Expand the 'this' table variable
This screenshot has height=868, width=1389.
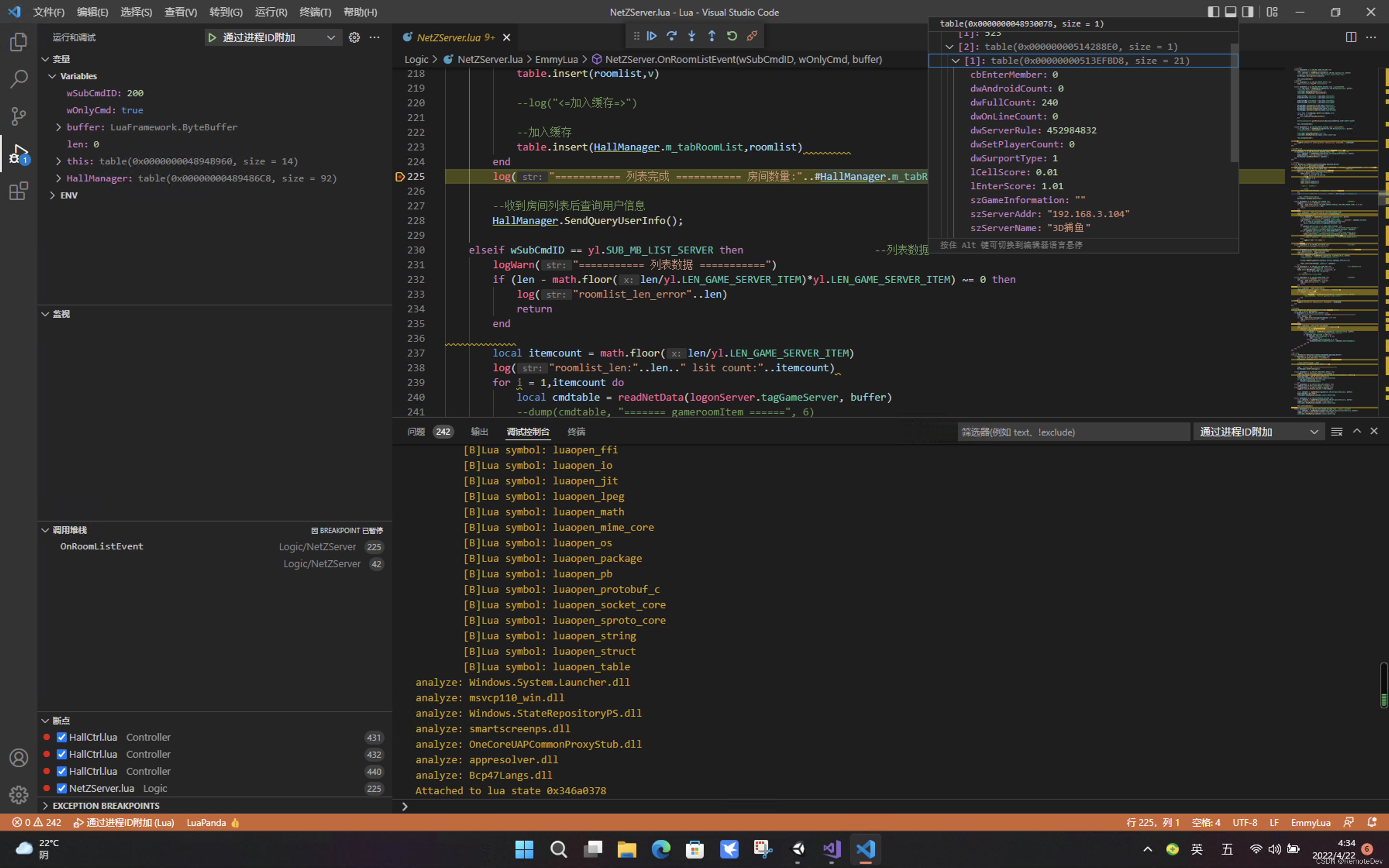point(58,161)
